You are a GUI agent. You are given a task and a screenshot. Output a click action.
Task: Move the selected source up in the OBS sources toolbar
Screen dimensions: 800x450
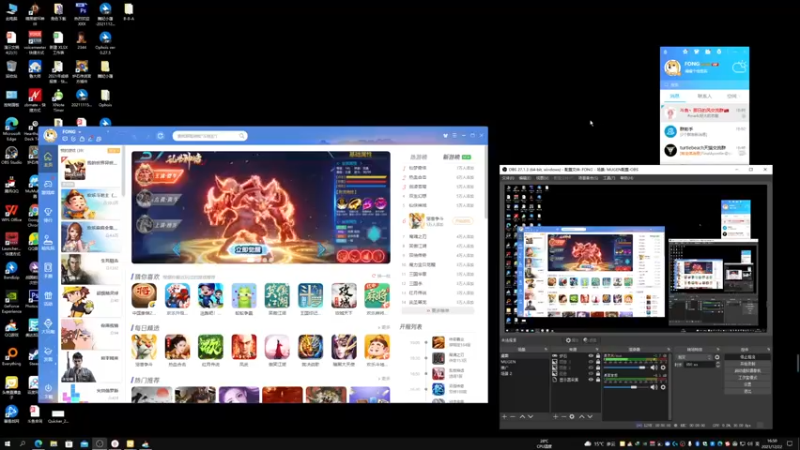tap(581, 417)
